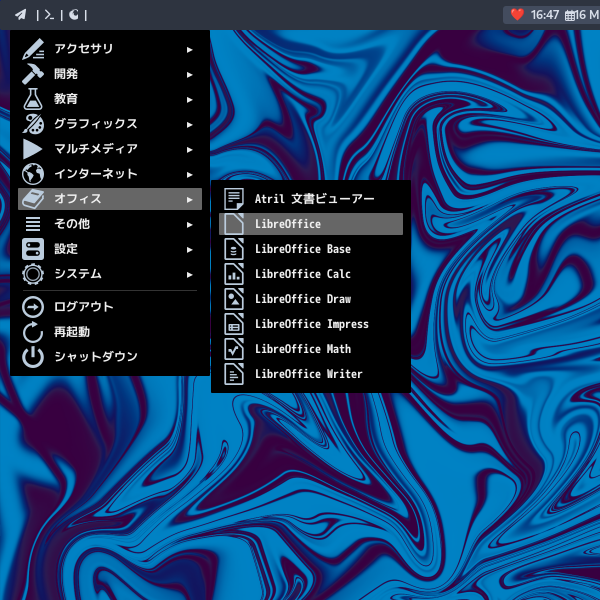Click the Atril document viewer icon
This screenshot has height=600, width=600.
(233, 199)
